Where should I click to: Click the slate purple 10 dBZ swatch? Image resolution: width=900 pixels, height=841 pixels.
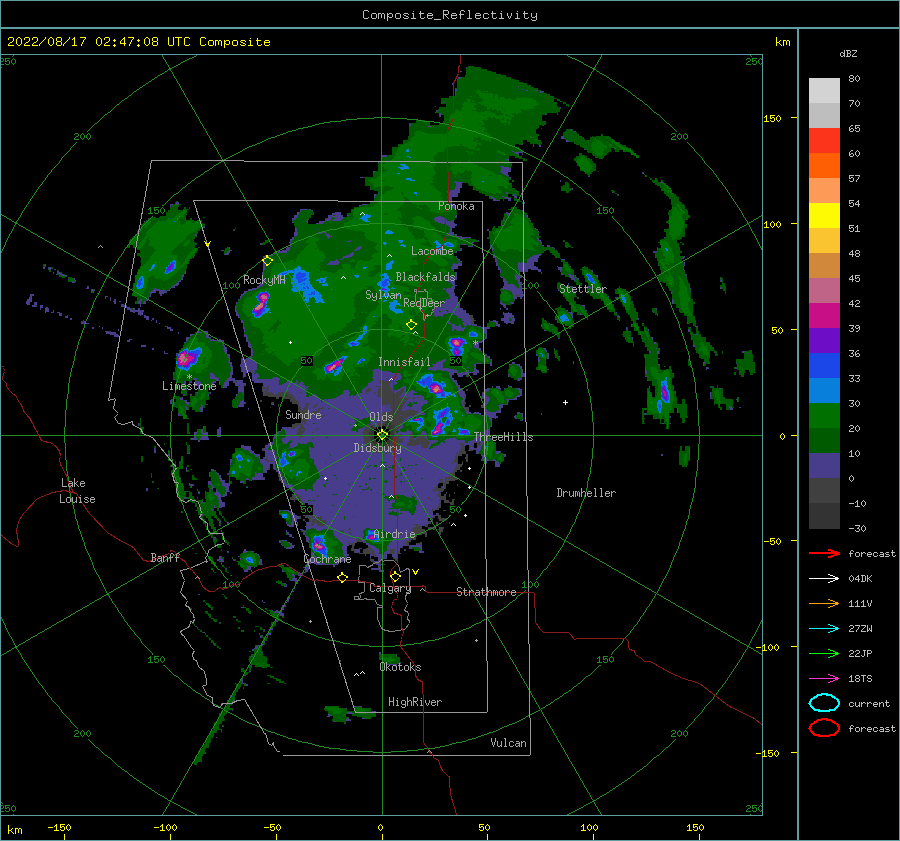click(824, 465)
